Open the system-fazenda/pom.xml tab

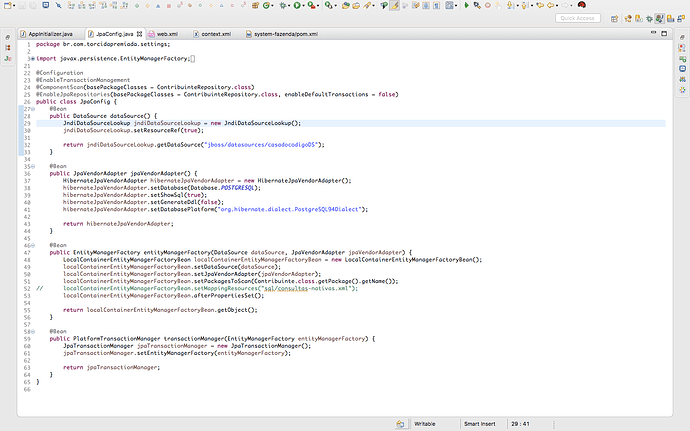(288, 34)
